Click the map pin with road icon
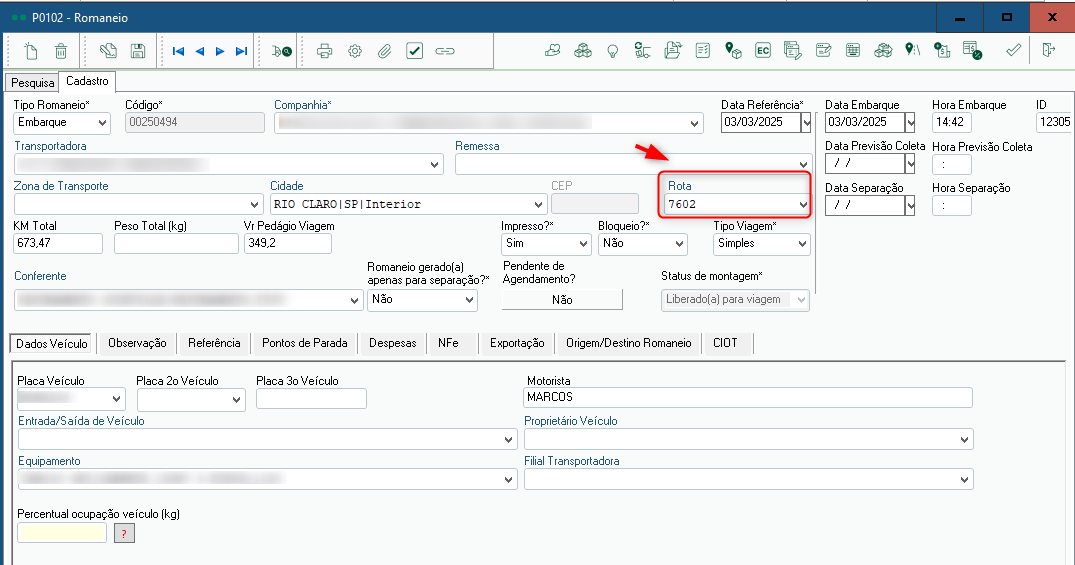This screenshot has height=565, width=1075. click(913, 49)
